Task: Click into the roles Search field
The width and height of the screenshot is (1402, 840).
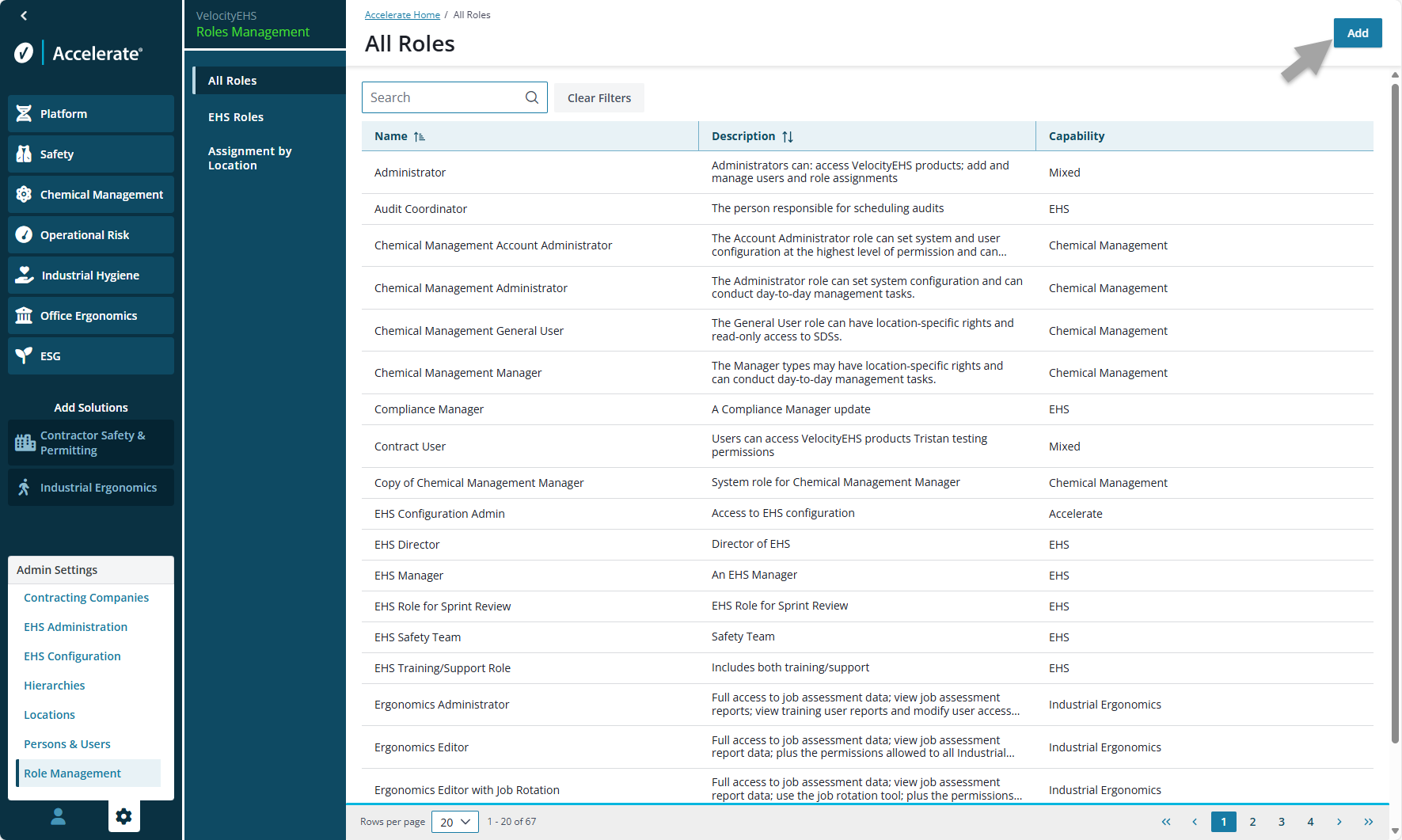Action: 442,97
